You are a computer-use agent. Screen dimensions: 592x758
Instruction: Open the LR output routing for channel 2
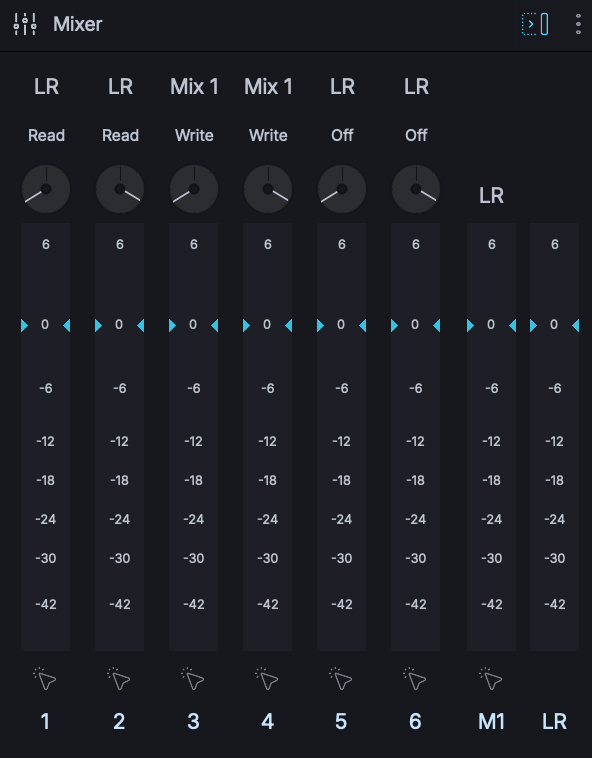tap(120, 87)
